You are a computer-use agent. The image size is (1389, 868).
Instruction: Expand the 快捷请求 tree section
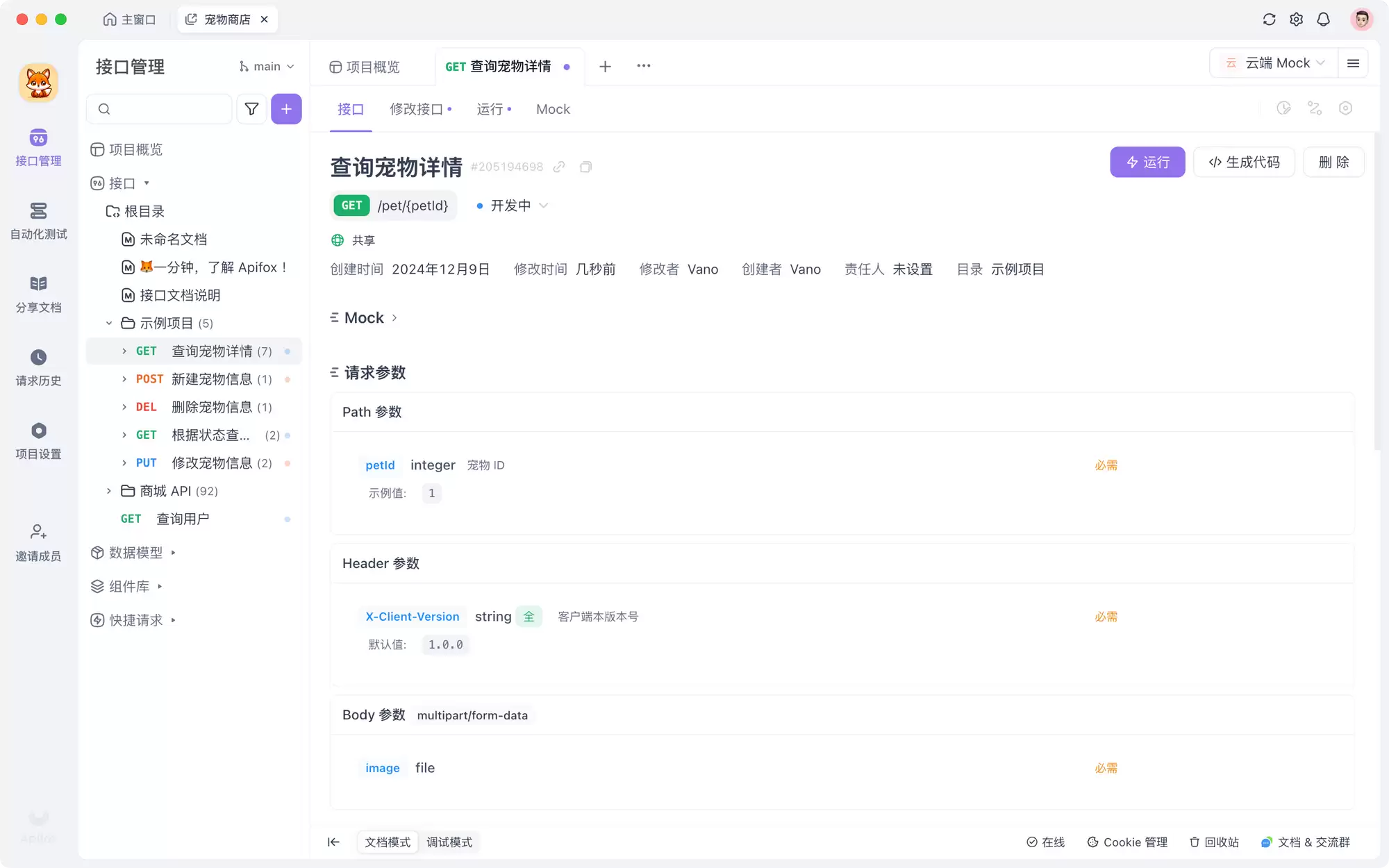click(173, 621)
